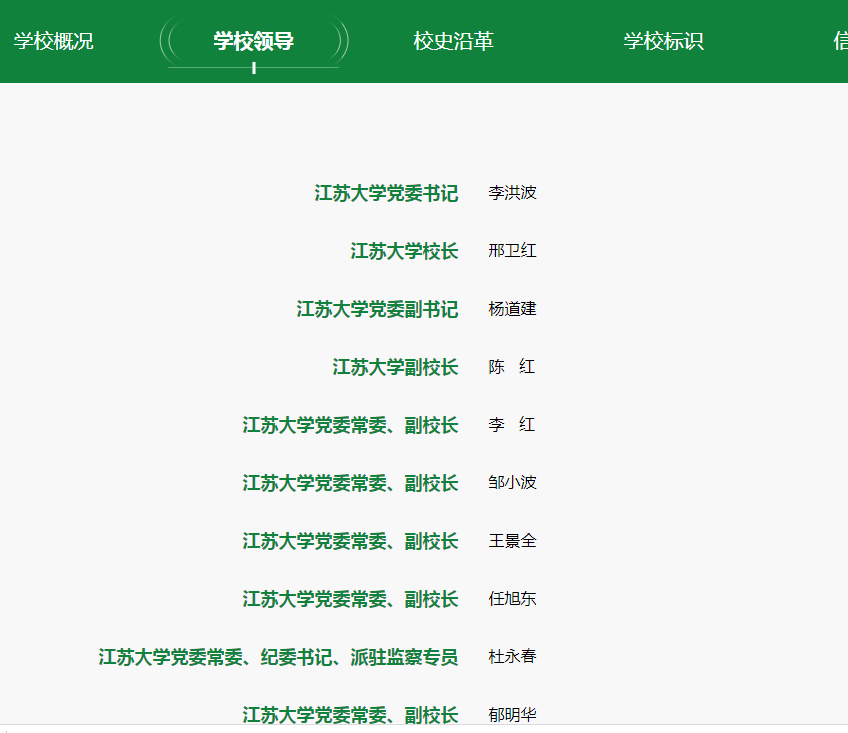Select the highlighted 学校领导 tab
Image resolution: width=848 pixels, height=733 pixels.
coord(253,41)
